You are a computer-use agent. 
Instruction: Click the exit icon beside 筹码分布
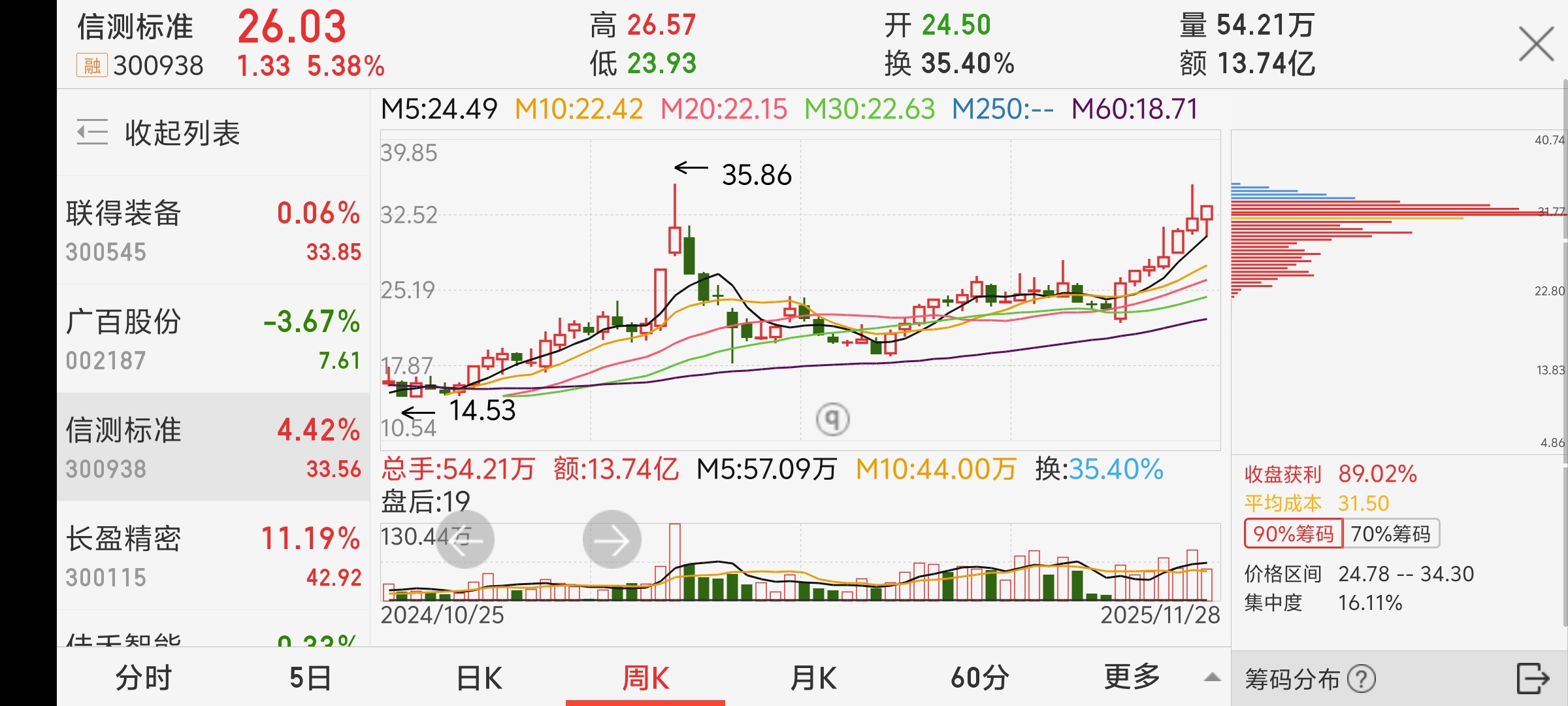[x=1531, y=678]
